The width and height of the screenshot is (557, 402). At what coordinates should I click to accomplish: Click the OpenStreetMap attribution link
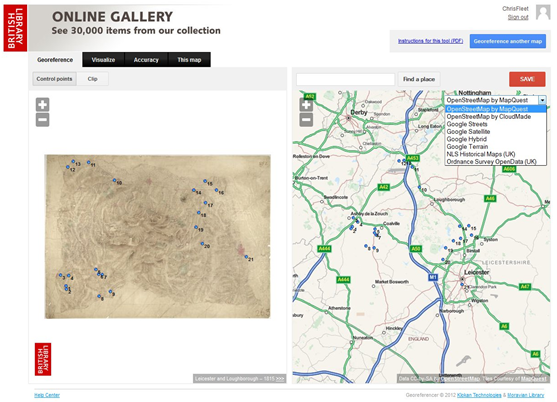[460, 379]
